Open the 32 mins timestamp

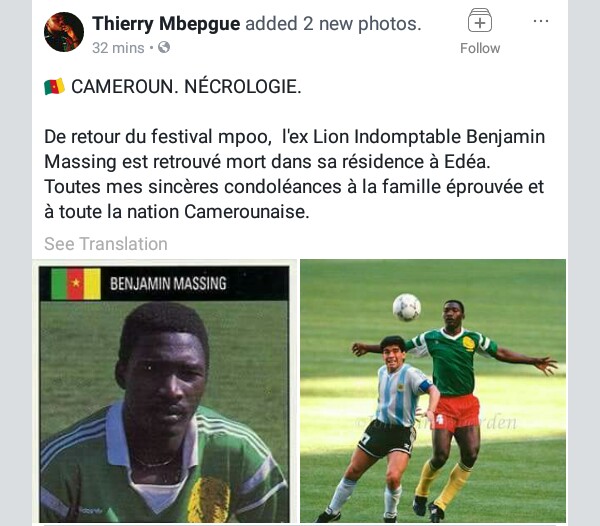[x=118, y=48]
